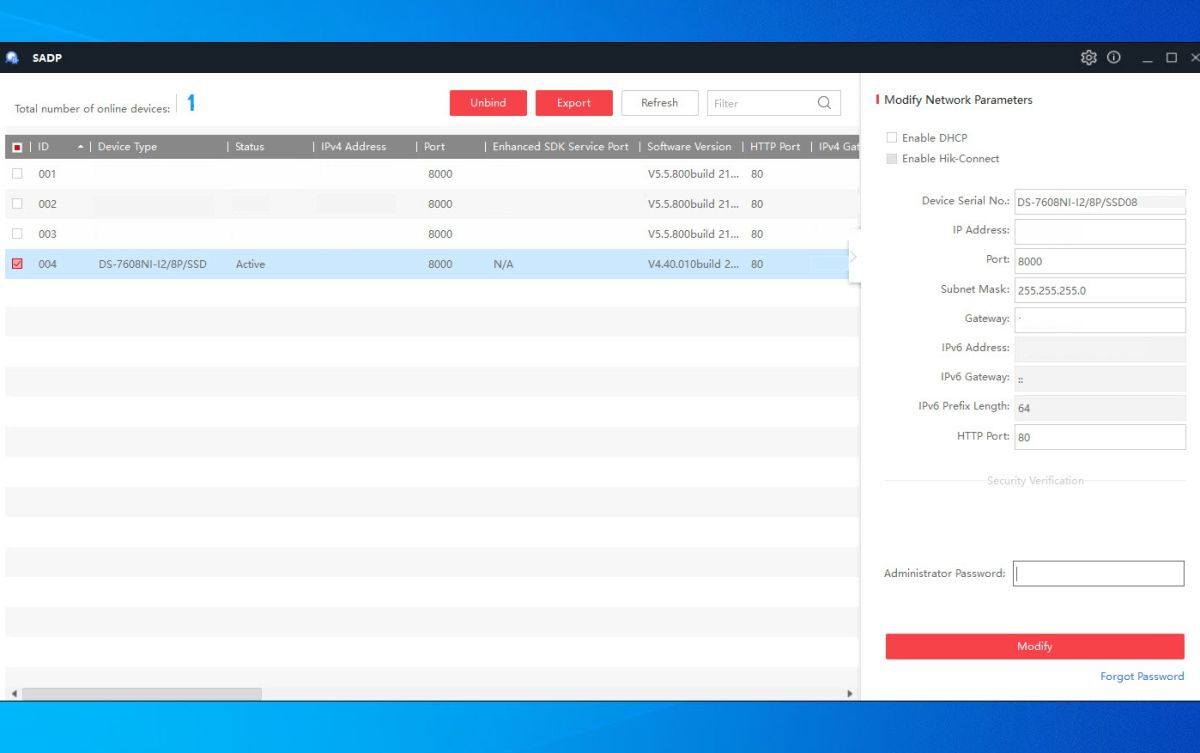Enable DHCP checkbox
The height and width of the screenshot is (753, 1200).
click(x=892, y=138)
